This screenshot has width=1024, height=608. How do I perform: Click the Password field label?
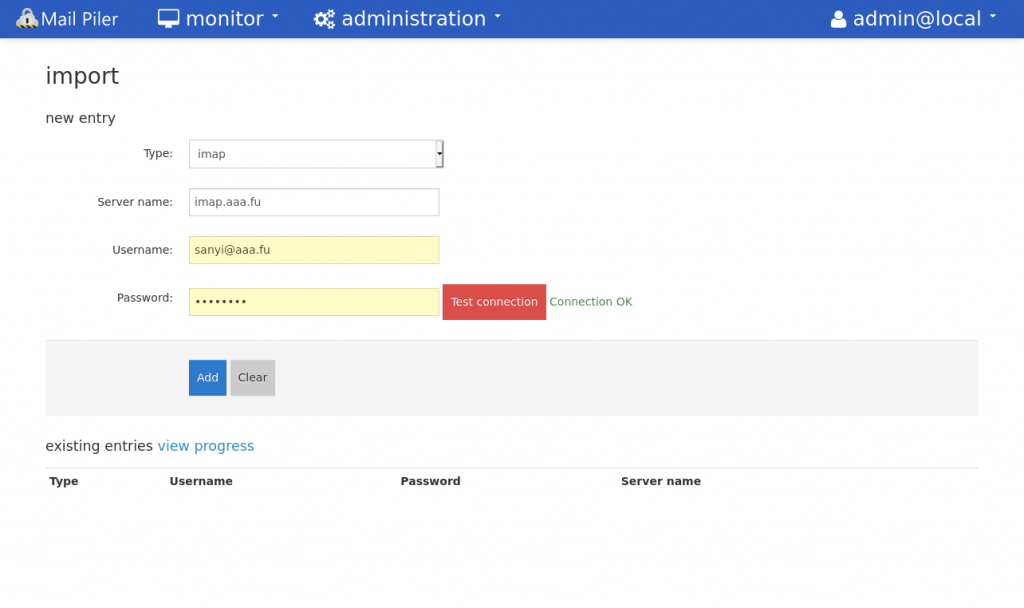(x=145, y=298)
